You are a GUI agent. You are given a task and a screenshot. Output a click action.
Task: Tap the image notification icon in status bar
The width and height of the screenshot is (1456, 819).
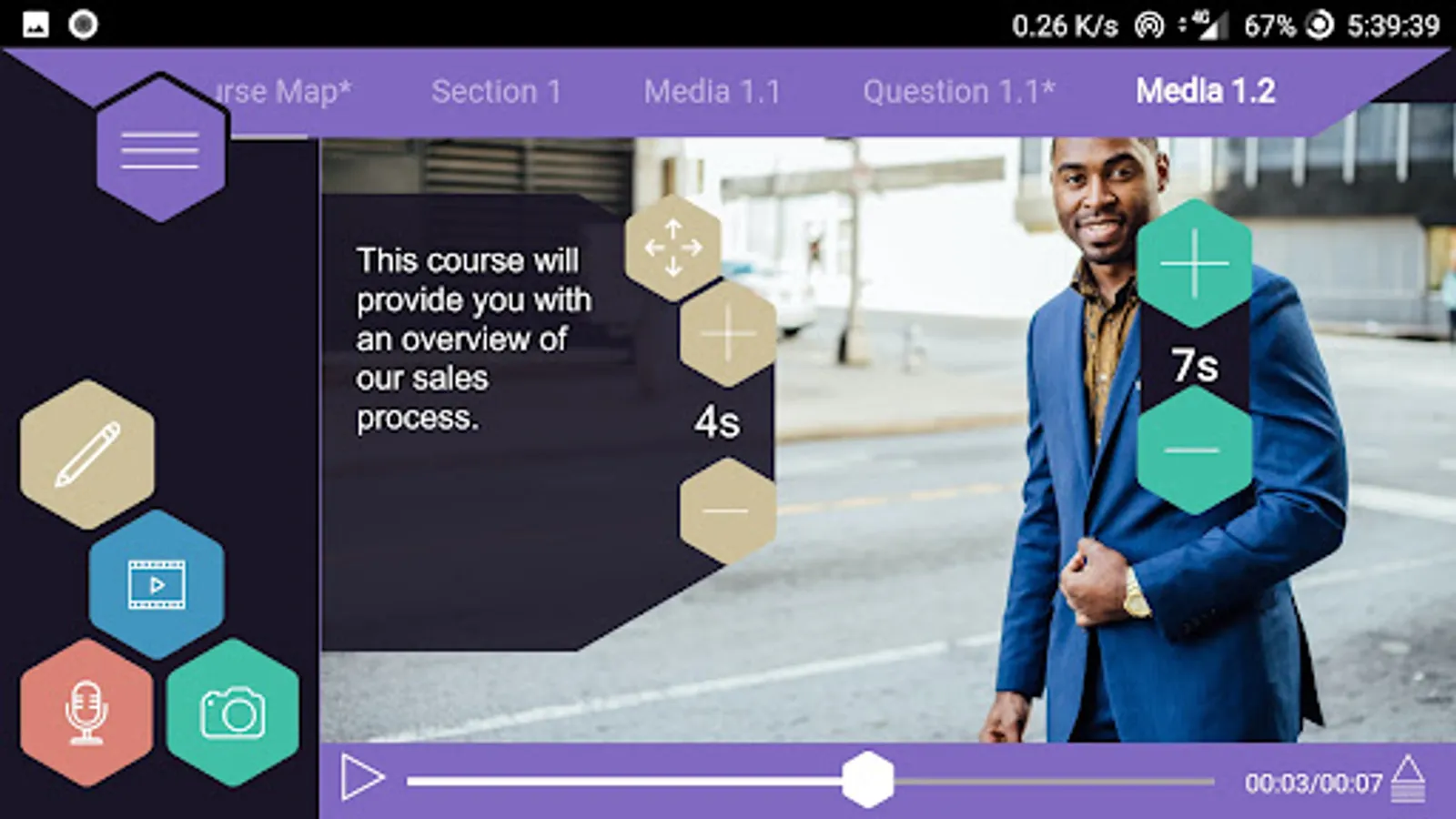pyautogui.click(x=35, y=25)
